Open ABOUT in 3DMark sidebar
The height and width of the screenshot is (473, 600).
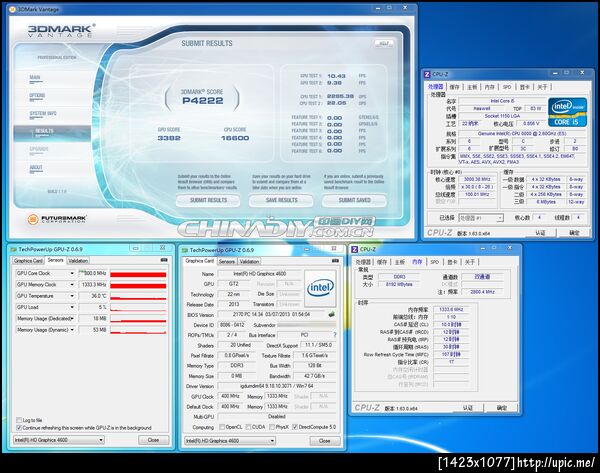pos(36,168)
